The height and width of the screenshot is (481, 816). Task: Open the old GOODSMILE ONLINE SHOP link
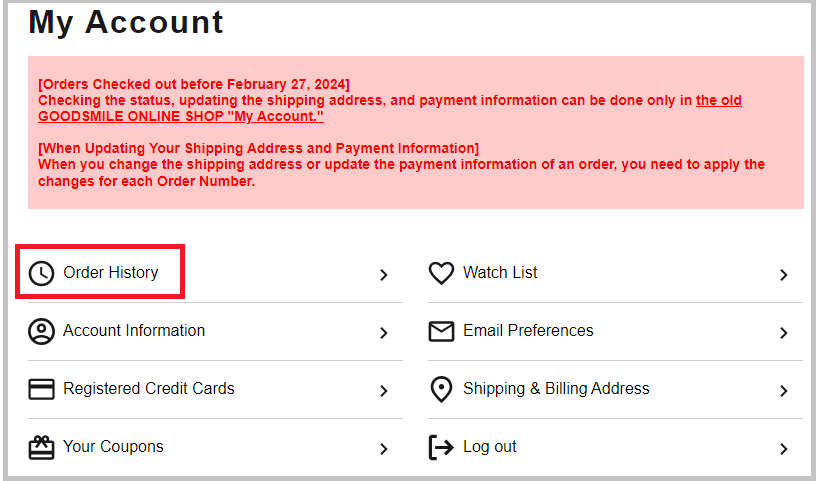click(390, 108)
